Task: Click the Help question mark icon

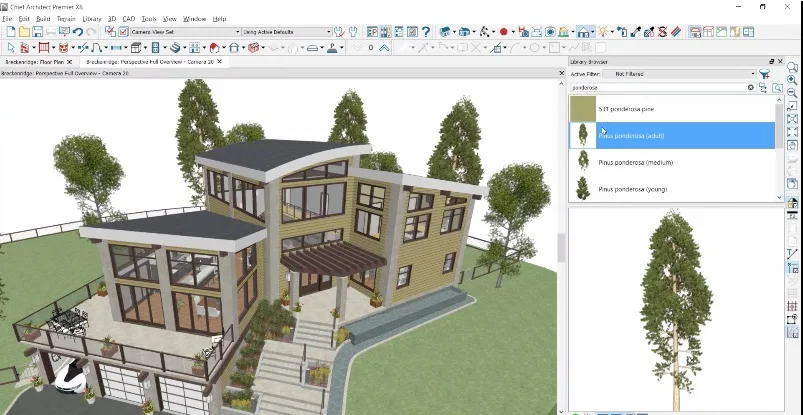Action: coord(426,32)
